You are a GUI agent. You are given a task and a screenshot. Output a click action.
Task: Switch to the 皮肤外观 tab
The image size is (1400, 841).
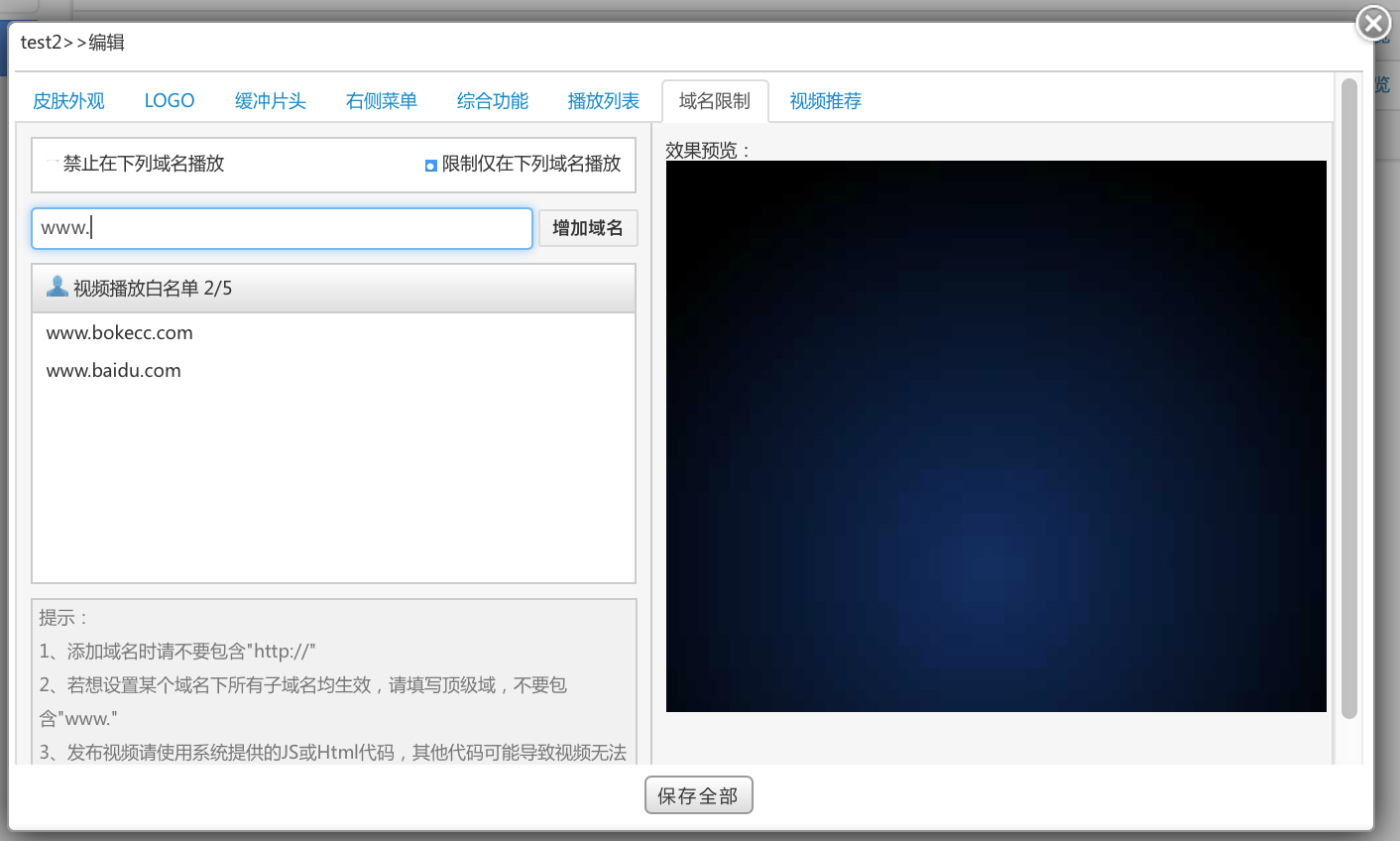point(68,101)
